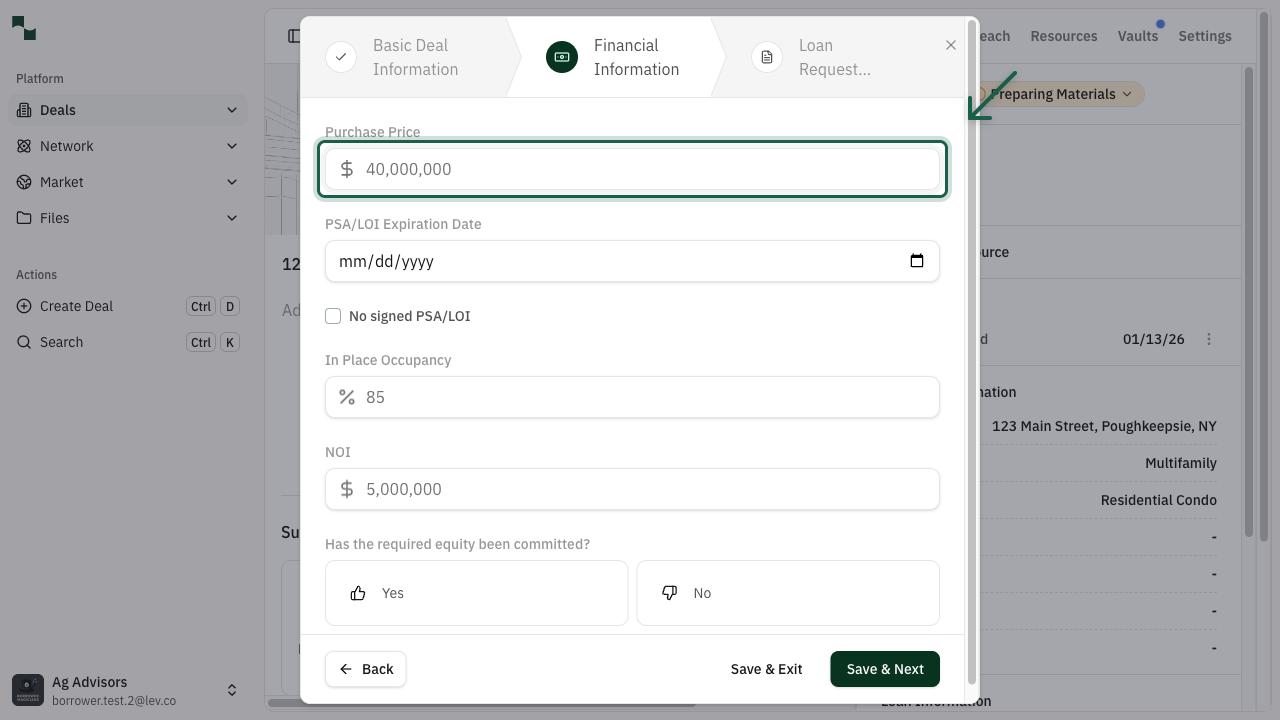Check the No signed PSA/LOI checkbox
The height and width of the screenshot is (720, 1280).
pos(333,315)
